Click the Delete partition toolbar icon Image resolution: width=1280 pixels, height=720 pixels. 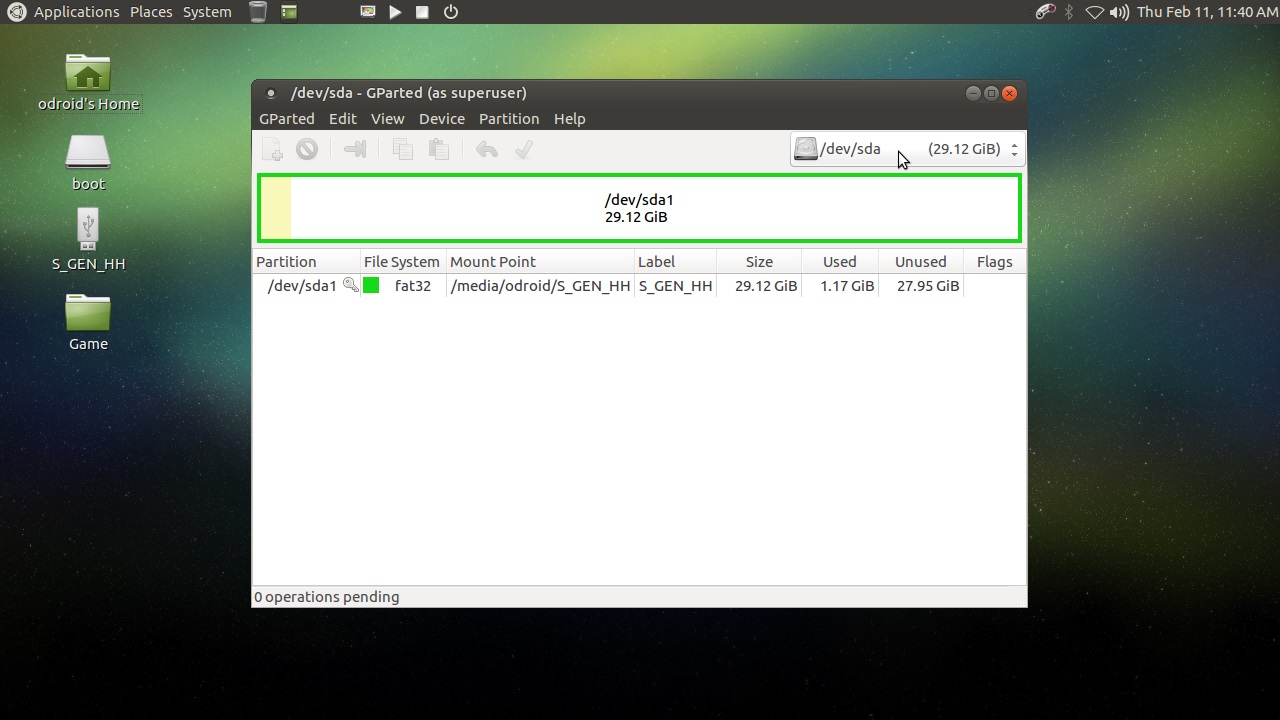click(x=307, y=150)
